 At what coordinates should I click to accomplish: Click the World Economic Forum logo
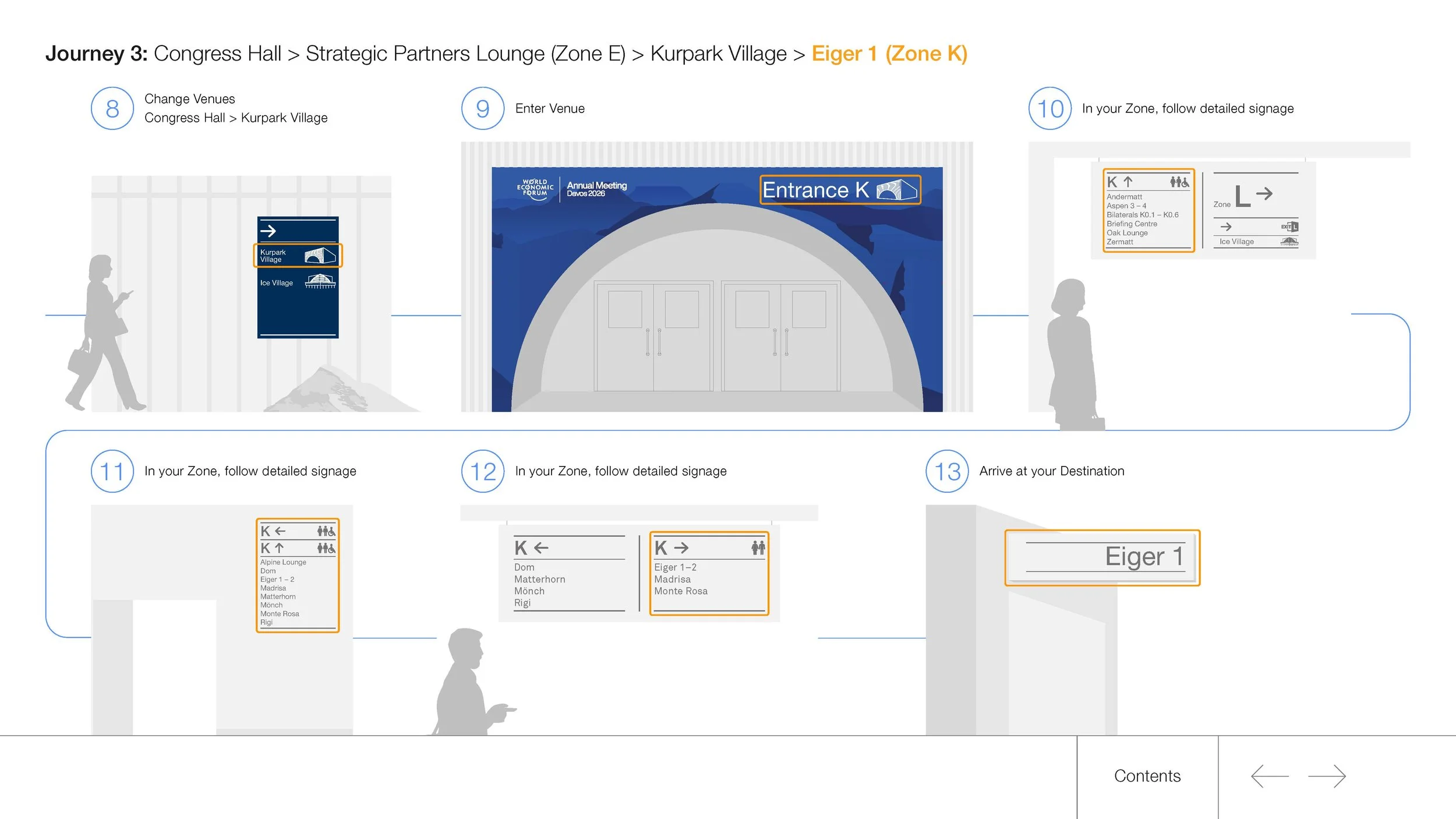coord(535,189)
